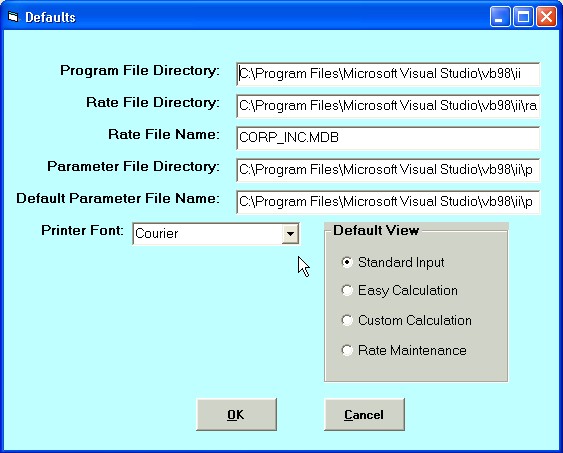The image size is (563, 453).
Task: Click the Parameter File Directory input box
Action: click(x=388, y=170)
